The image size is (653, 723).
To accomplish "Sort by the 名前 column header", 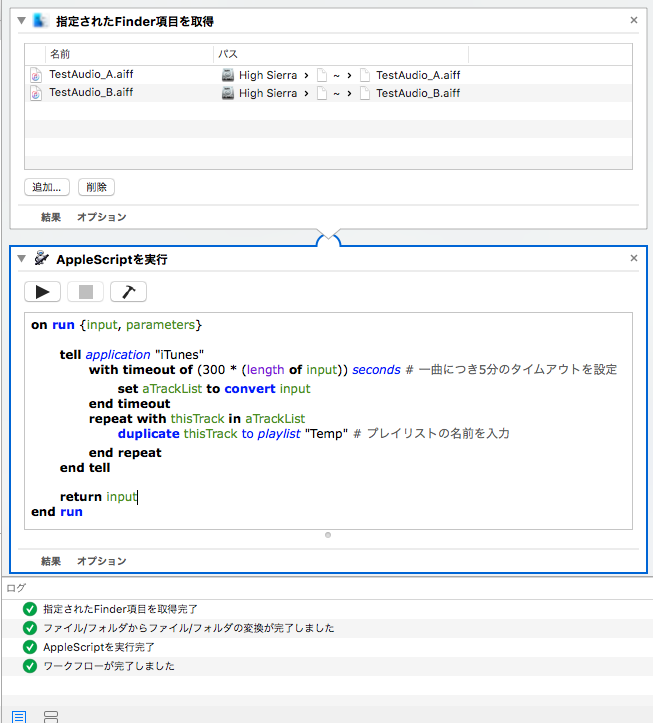I will point(60,52).
